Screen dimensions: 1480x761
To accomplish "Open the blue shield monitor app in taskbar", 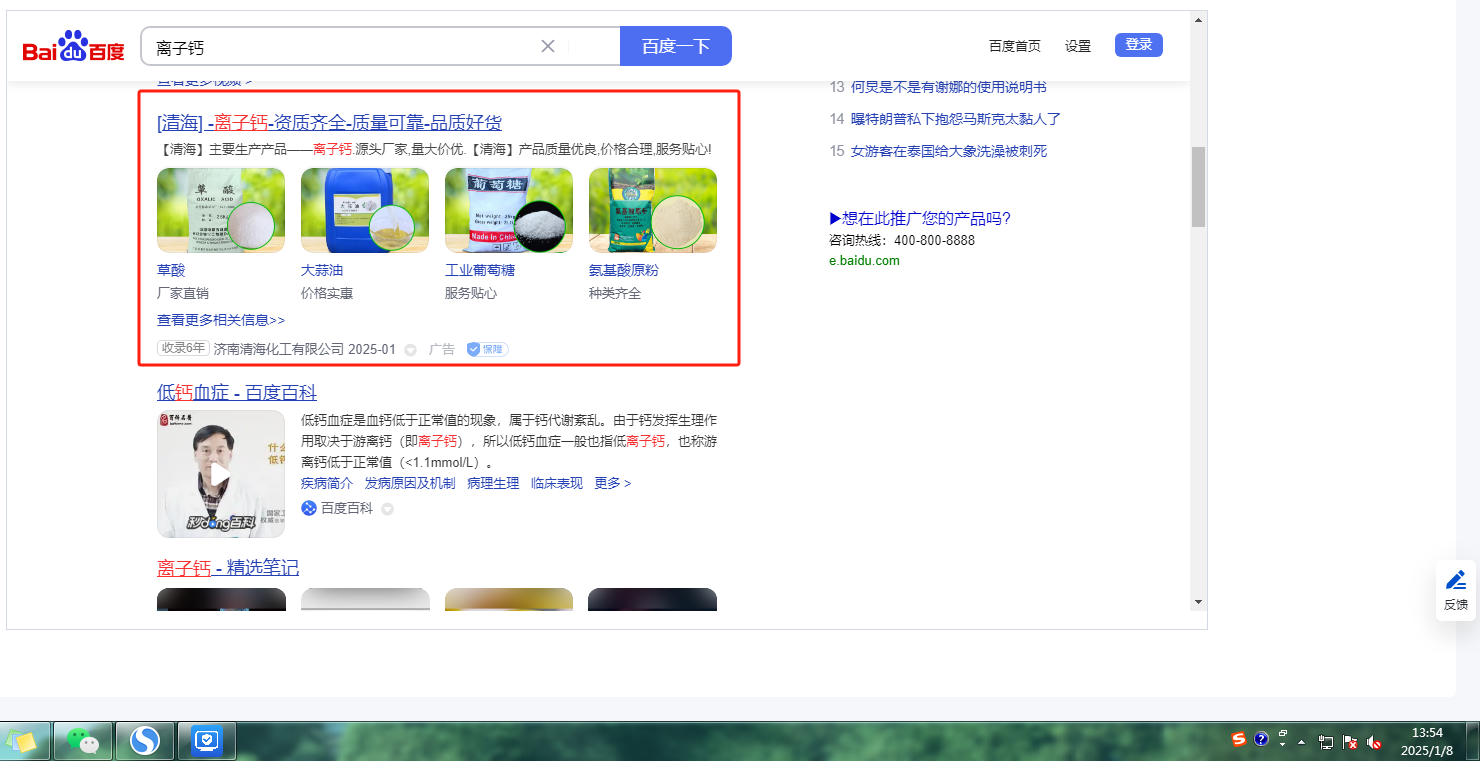I will (207, 741).
